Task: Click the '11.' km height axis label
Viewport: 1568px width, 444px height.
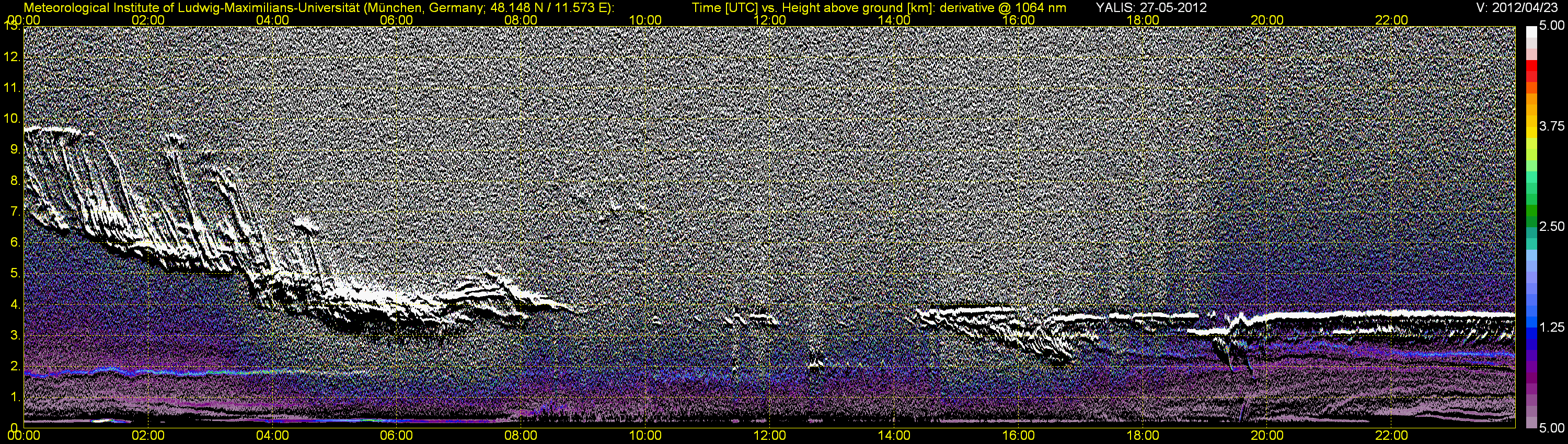Action: click(12, 88)
